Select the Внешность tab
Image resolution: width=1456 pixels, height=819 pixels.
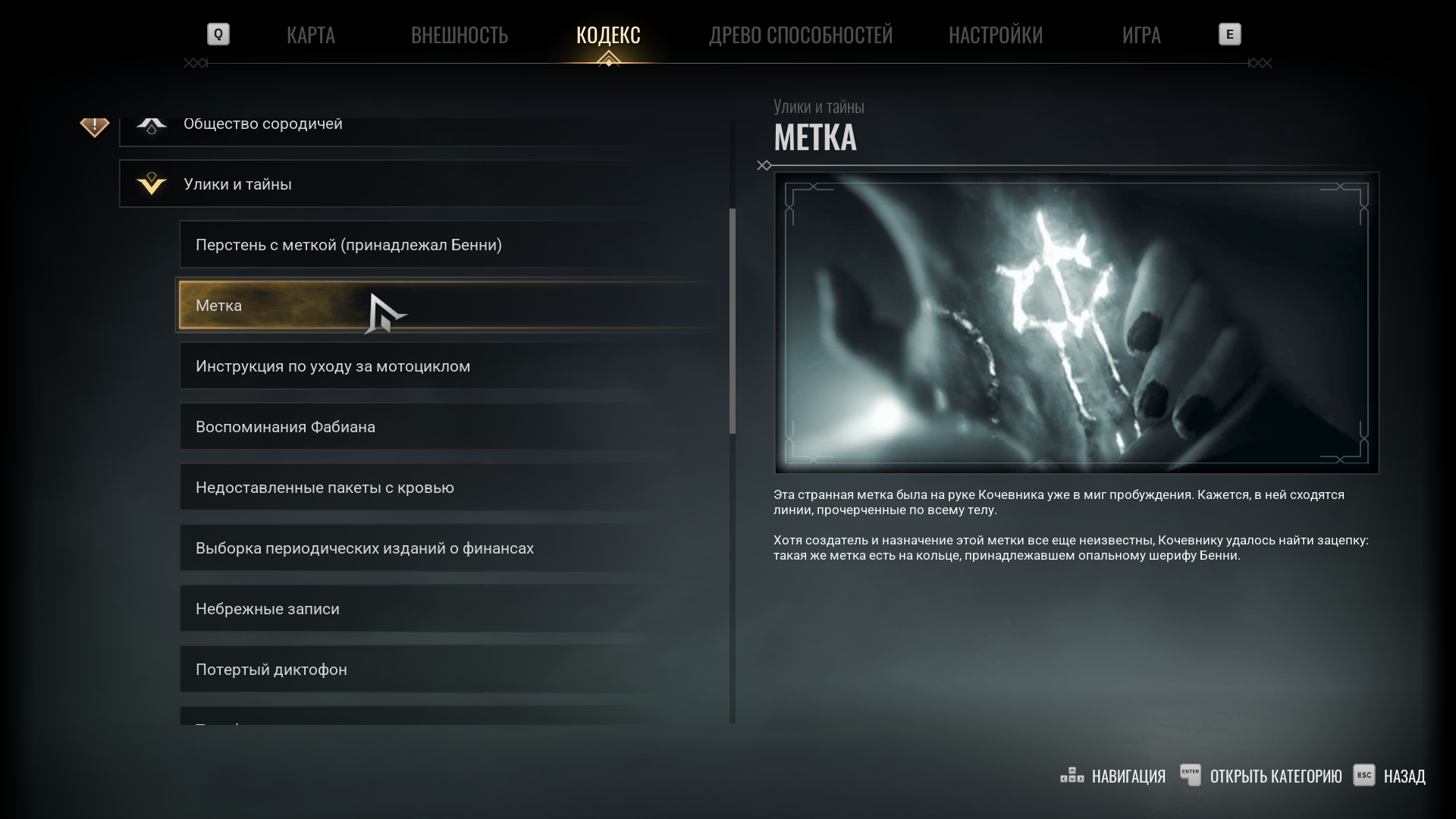click(x=460, y=35)
